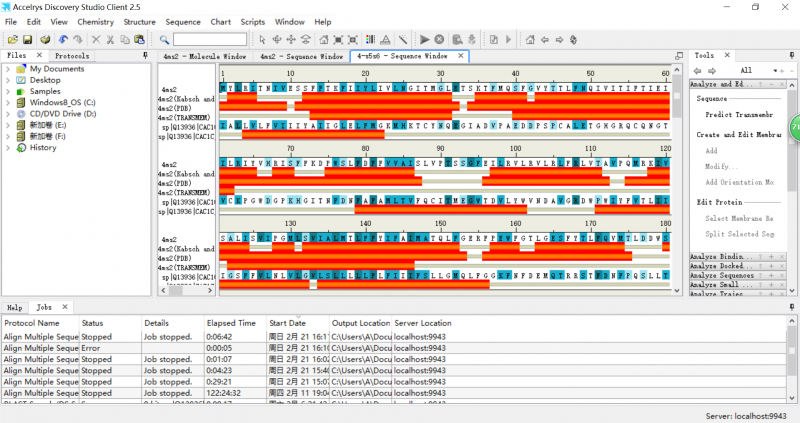Viewport: 800px width, 423px height.
Task: Click the small play icon near script toolbar
Action: pos(508,39)
